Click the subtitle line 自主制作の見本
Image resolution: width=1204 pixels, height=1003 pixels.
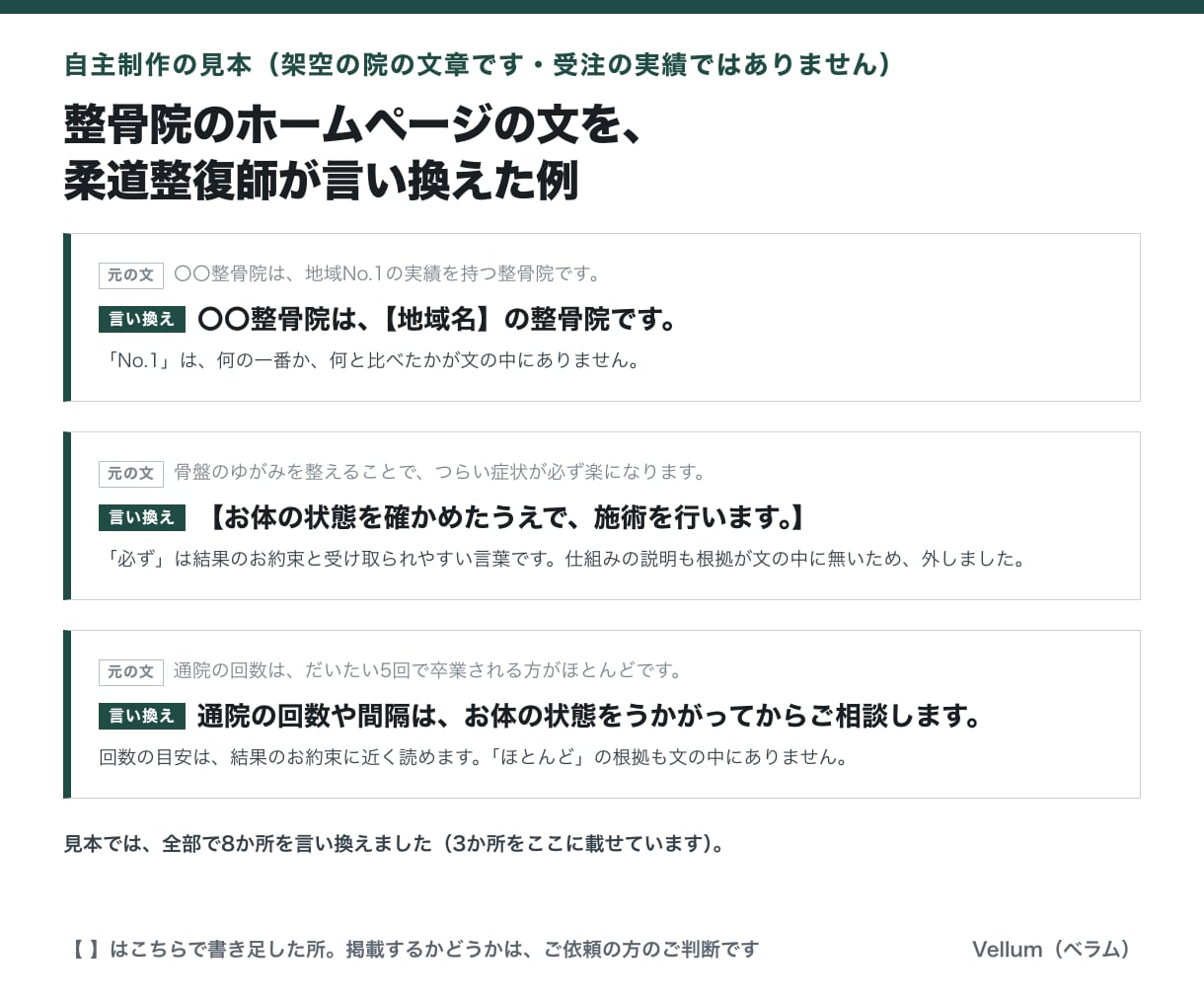coord(478,64)
